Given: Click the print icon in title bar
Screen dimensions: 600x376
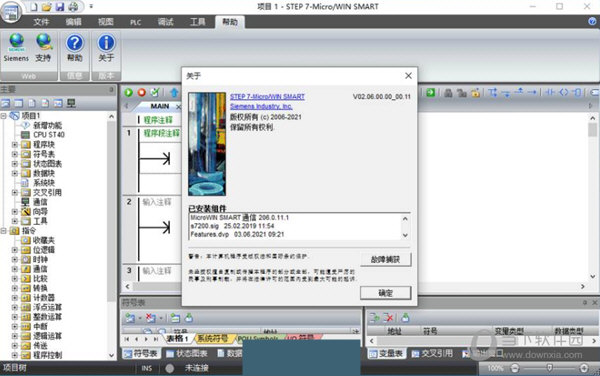Looking at the screenshot, I should point(73,7).
